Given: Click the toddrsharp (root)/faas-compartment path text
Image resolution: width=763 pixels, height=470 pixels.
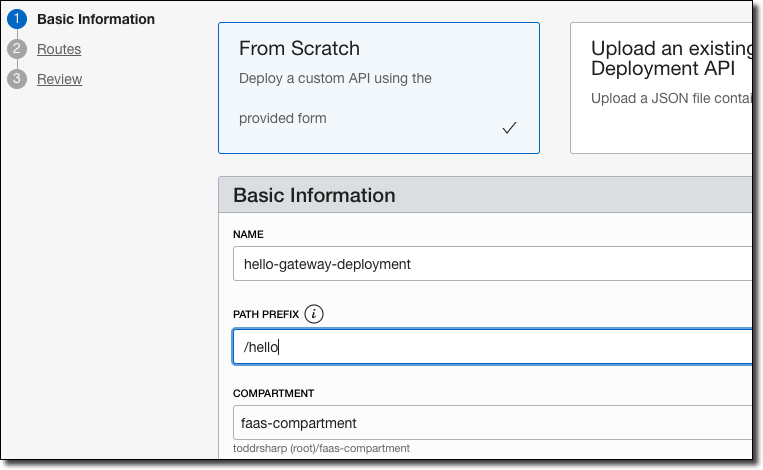Looking at the screenshot, I should (x=321, y=448).
